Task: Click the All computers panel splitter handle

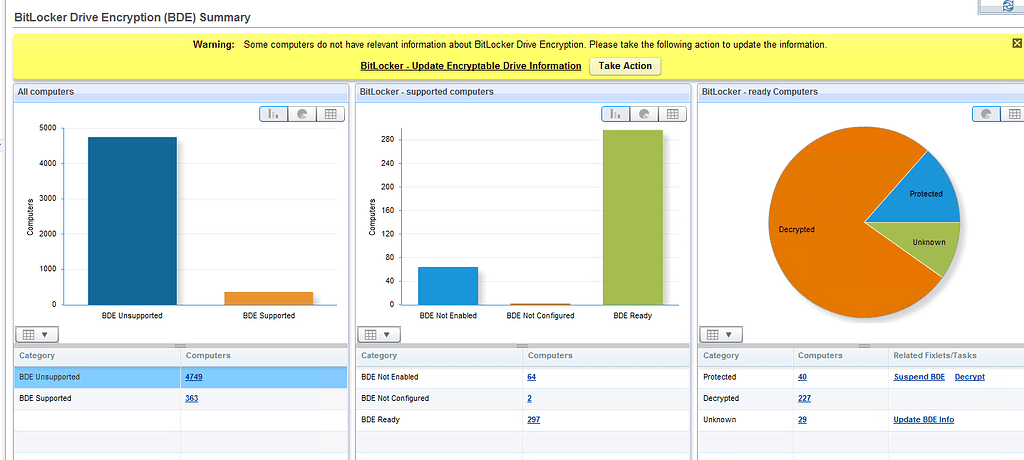Action: coord(181,346)
